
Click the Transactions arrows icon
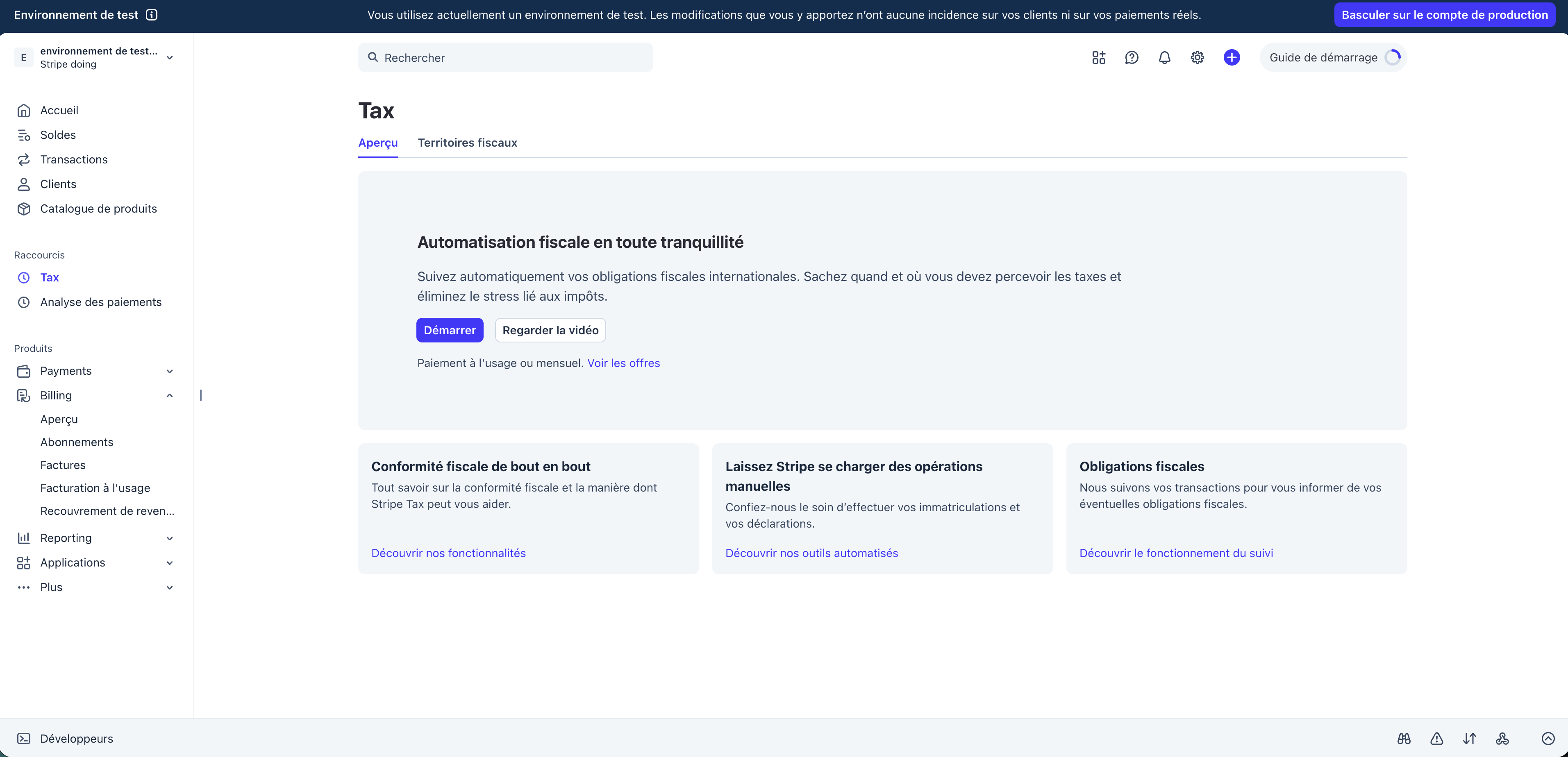click(x=24, y=159)
